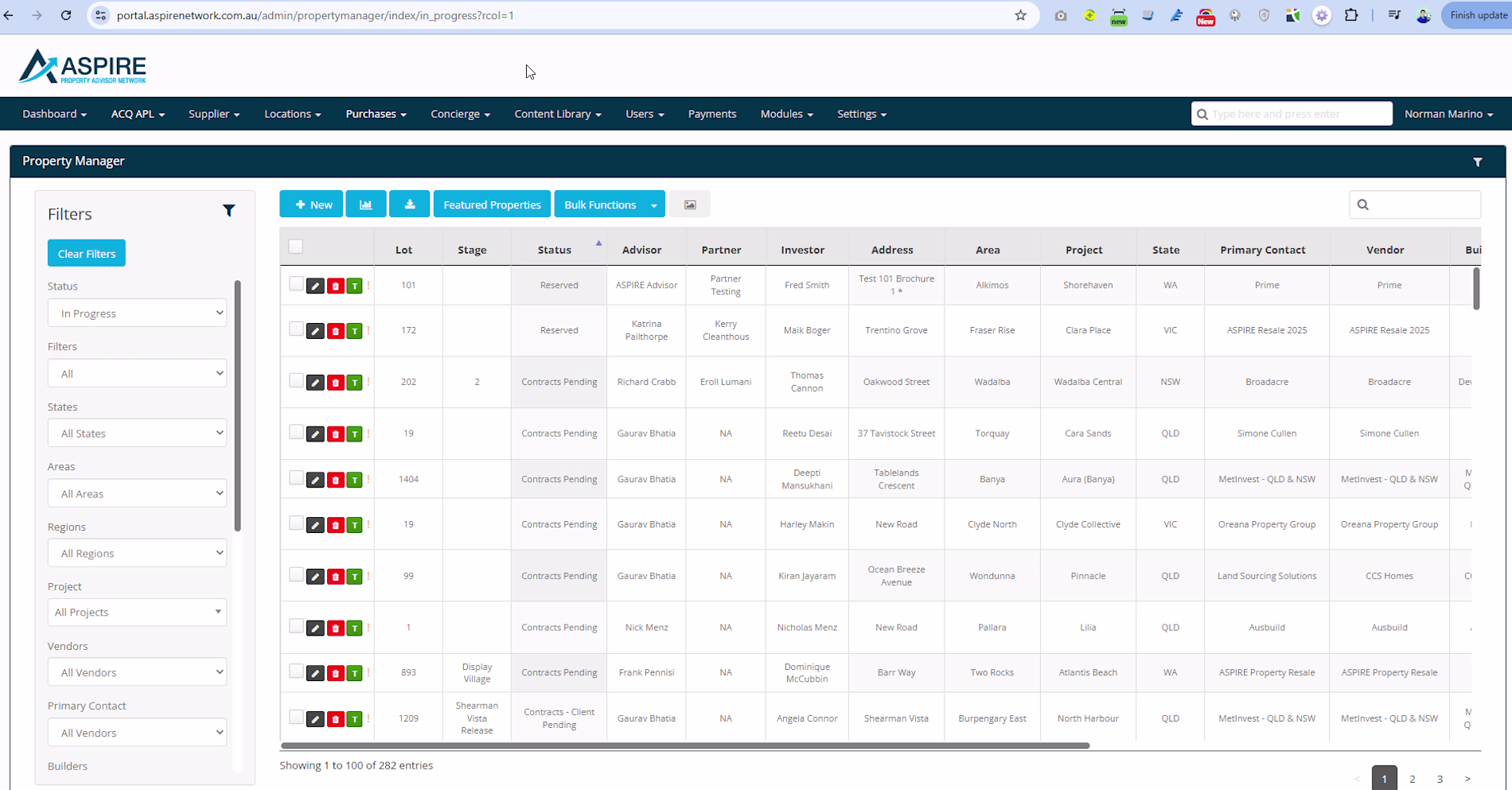The image size is (1512, 790).
Task: Open pencil edit icon for Reetu Desai row
Action: (x=315, y=434)
